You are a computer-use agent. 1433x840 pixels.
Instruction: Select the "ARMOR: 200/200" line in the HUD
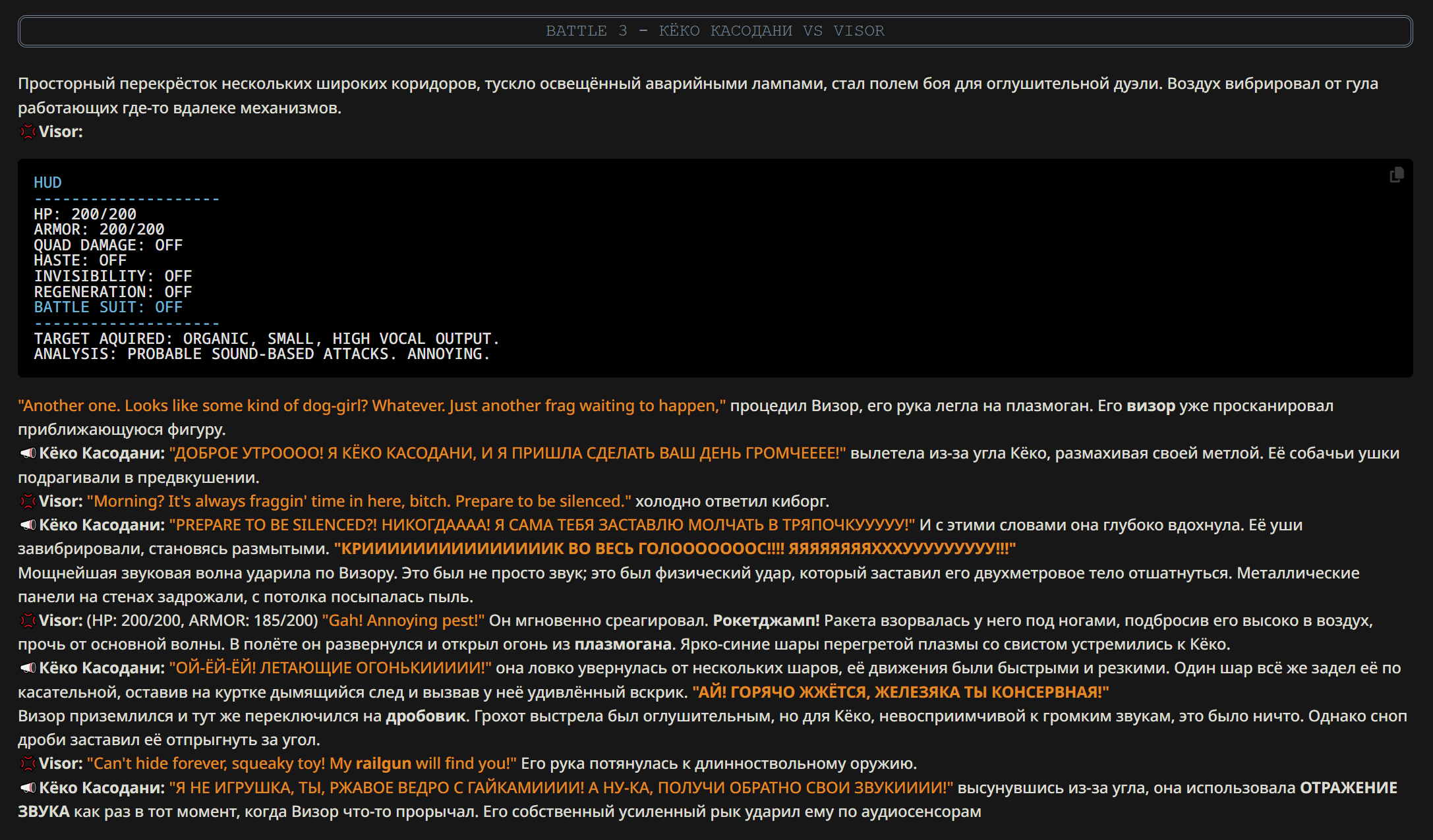point(99,229)
